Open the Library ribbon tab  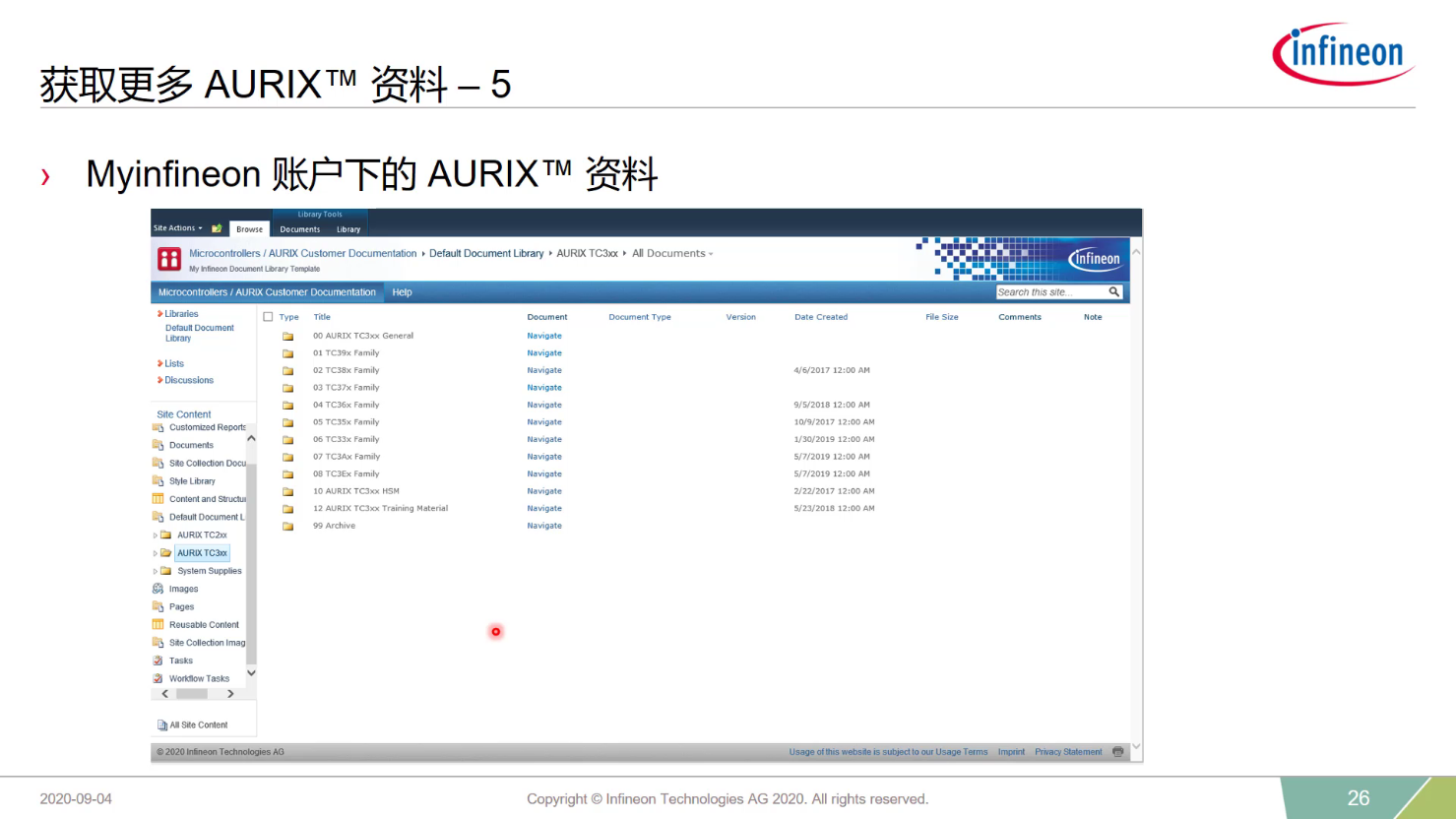click(348, 229)
